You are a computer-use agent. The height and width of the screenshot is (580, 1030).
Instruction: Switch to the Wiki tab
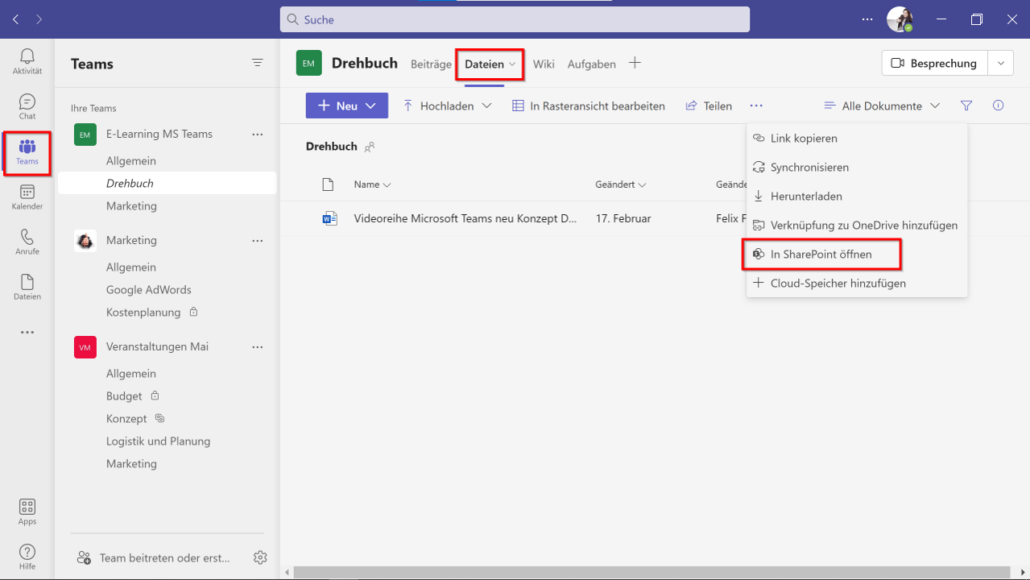[544, 63]
